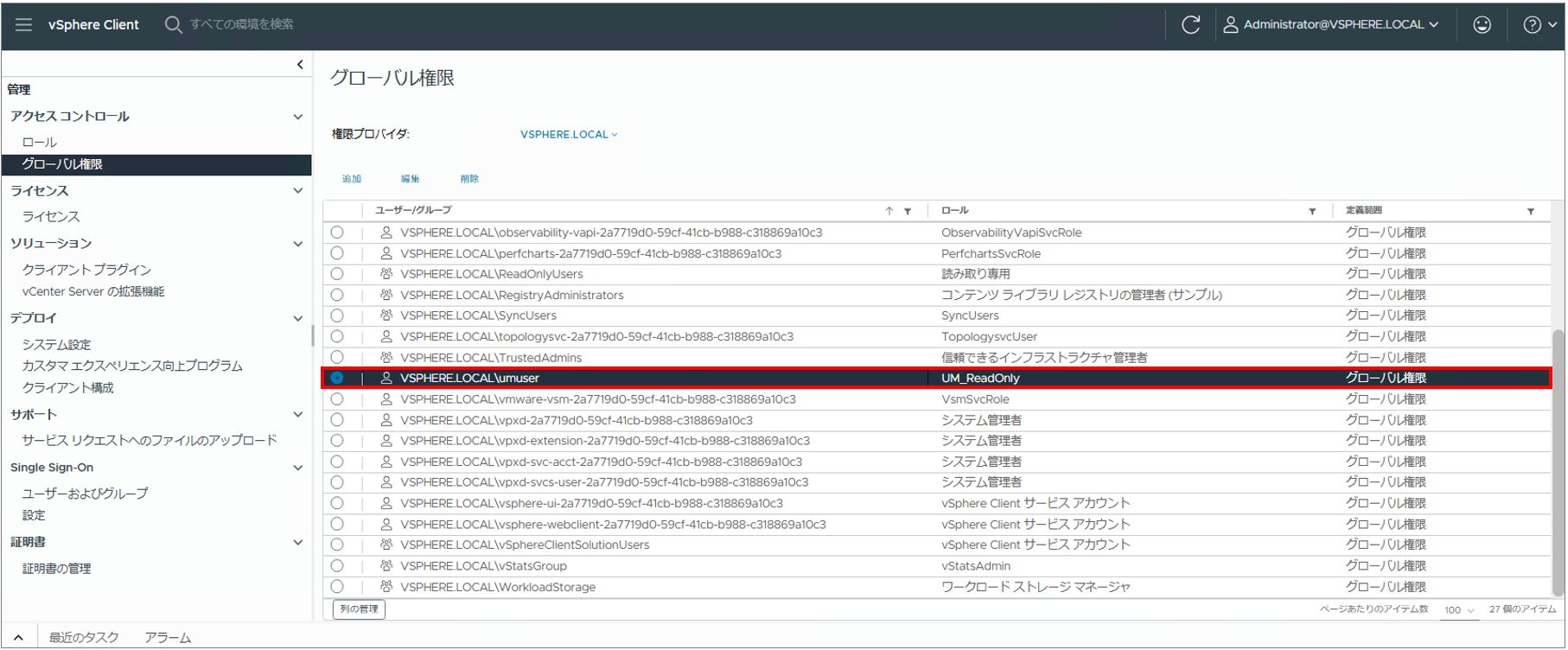Click user icon beside perfcharts account

[x=386, y=253]
